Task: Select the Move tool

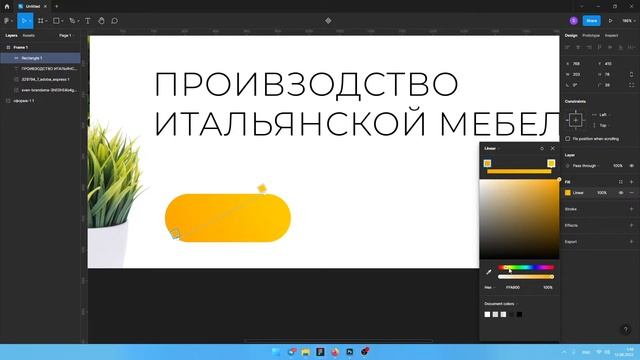Action: point(24,21)
